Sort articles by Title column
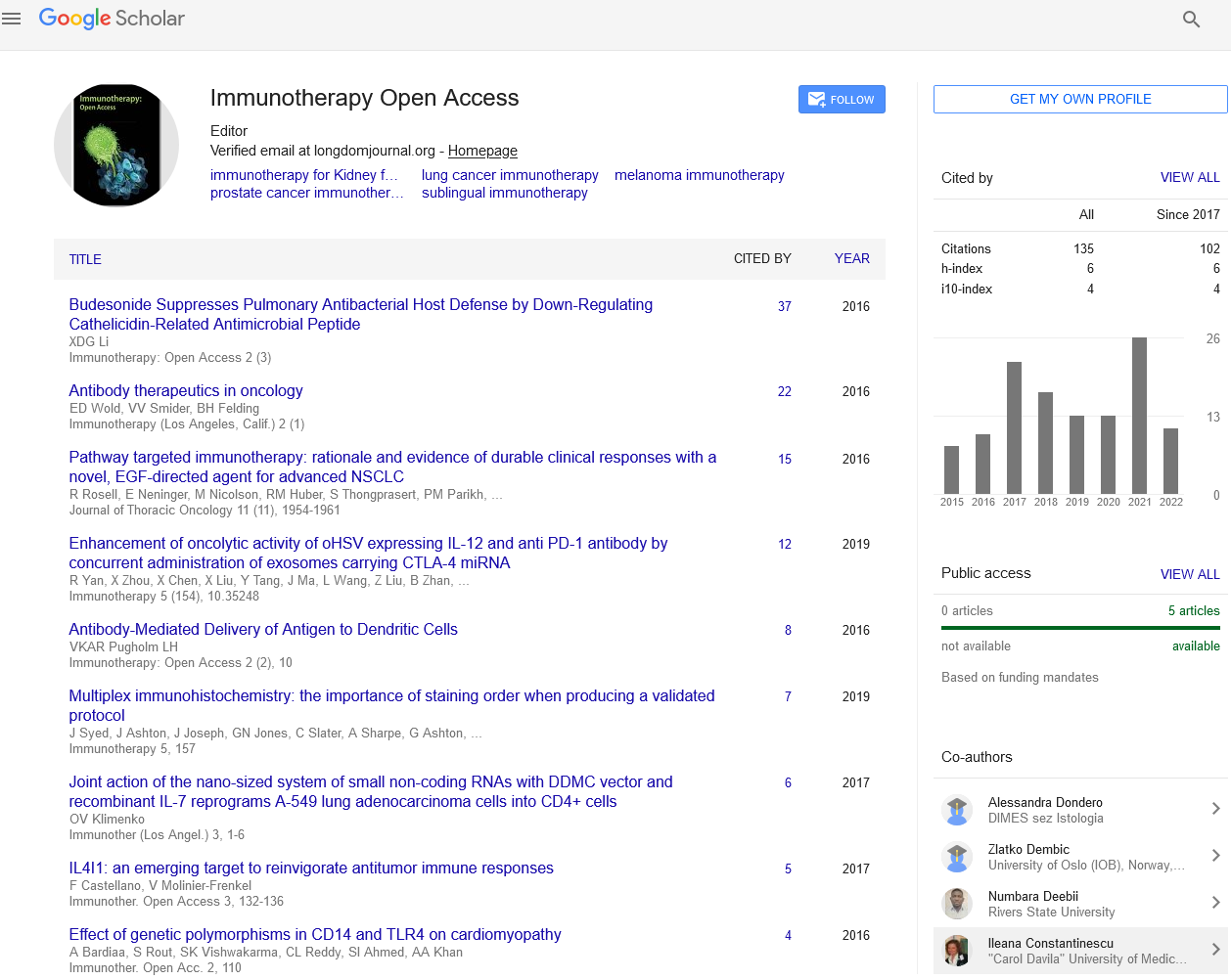1231x980 pixels. pos(85,259)
